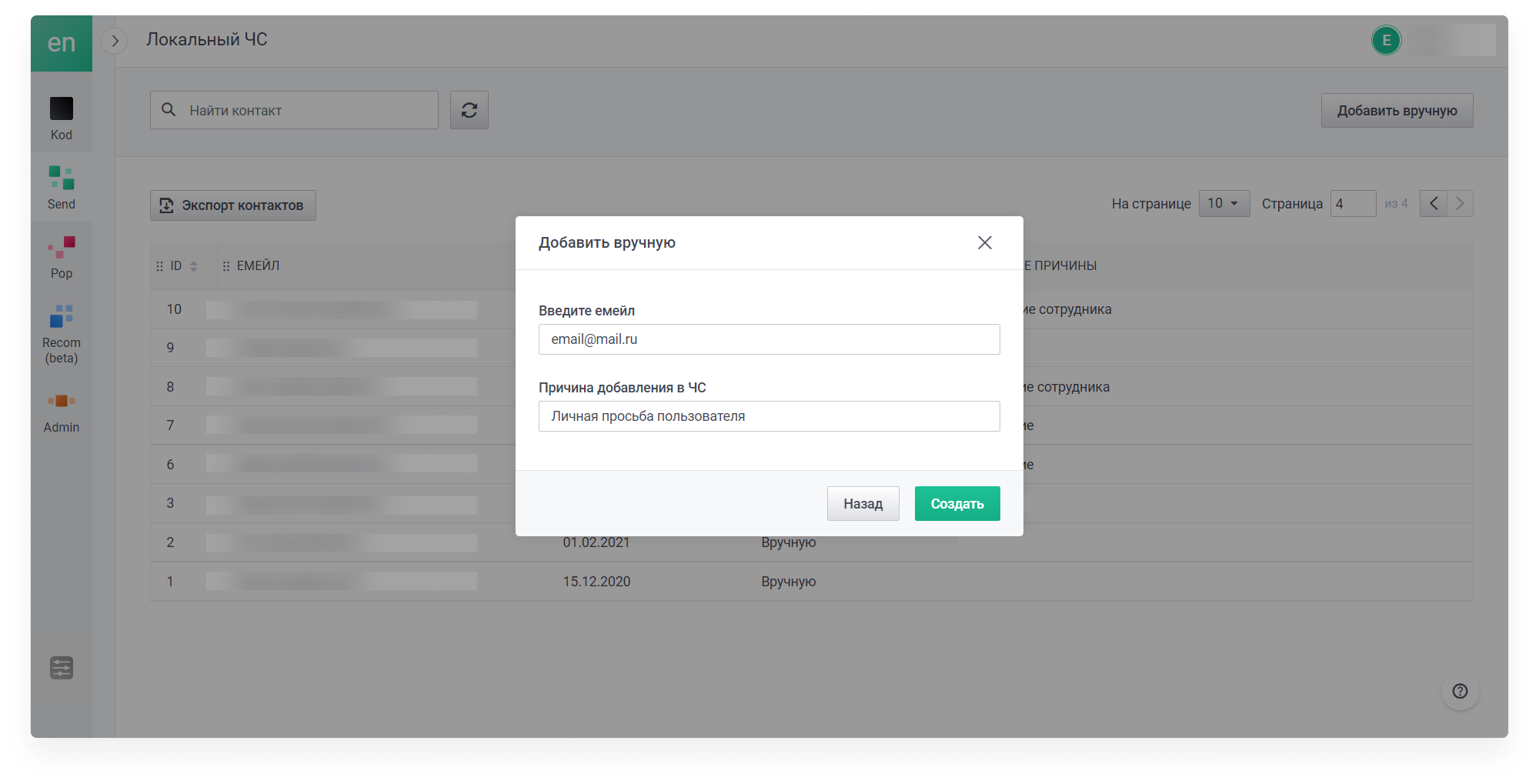Open the Admin module in the sidebar
This screenshot has width=1539, height=784.
pyautogui.click(x=62, y=412)
